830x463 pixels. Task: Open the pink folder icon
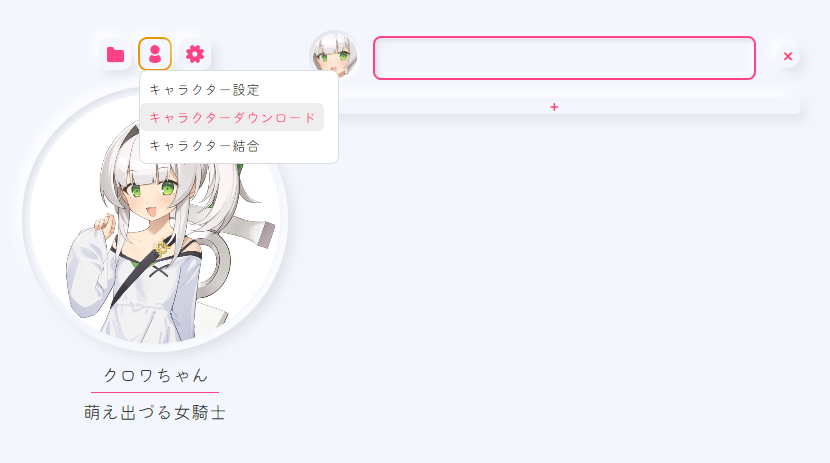(115, 55)
